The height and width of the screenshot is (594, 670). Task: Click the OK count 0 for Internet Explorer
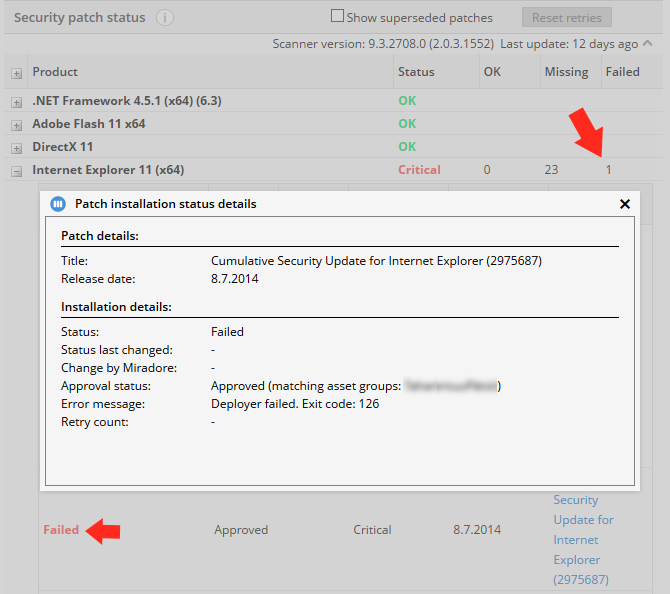click(487, 170)
